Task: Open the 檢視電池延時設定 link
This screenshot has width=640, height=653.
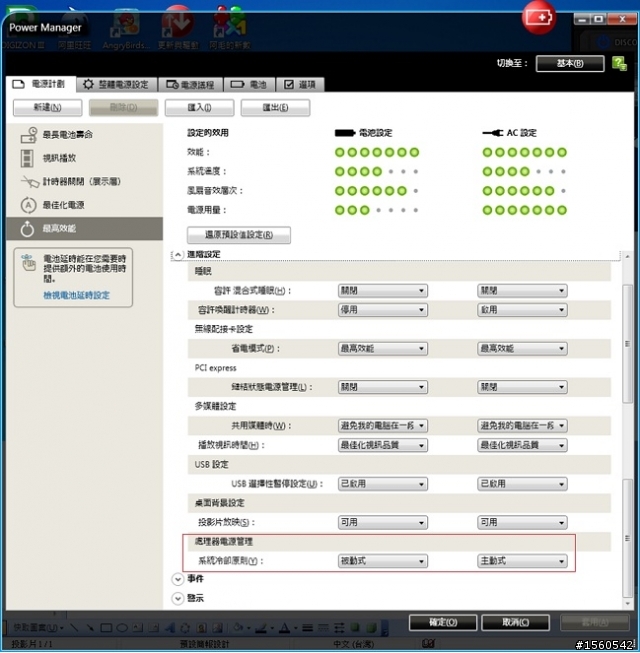Action: point(77,295)
